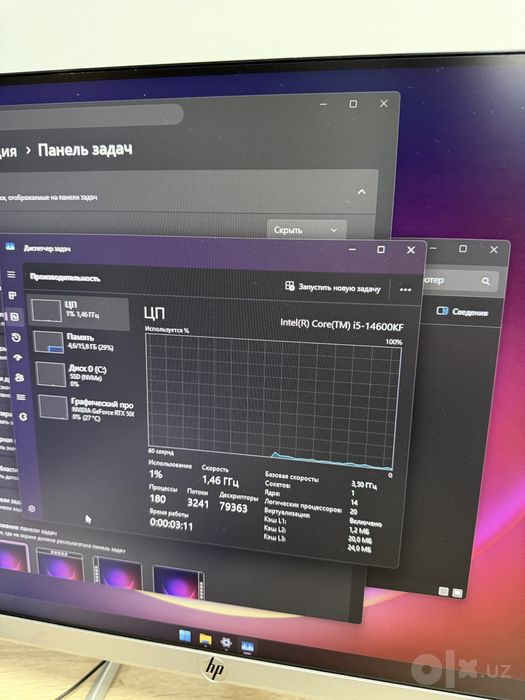Click Task Manager icon on taskbar
Viewport: 525px width, 700px height.
click(x=247, y=646)
